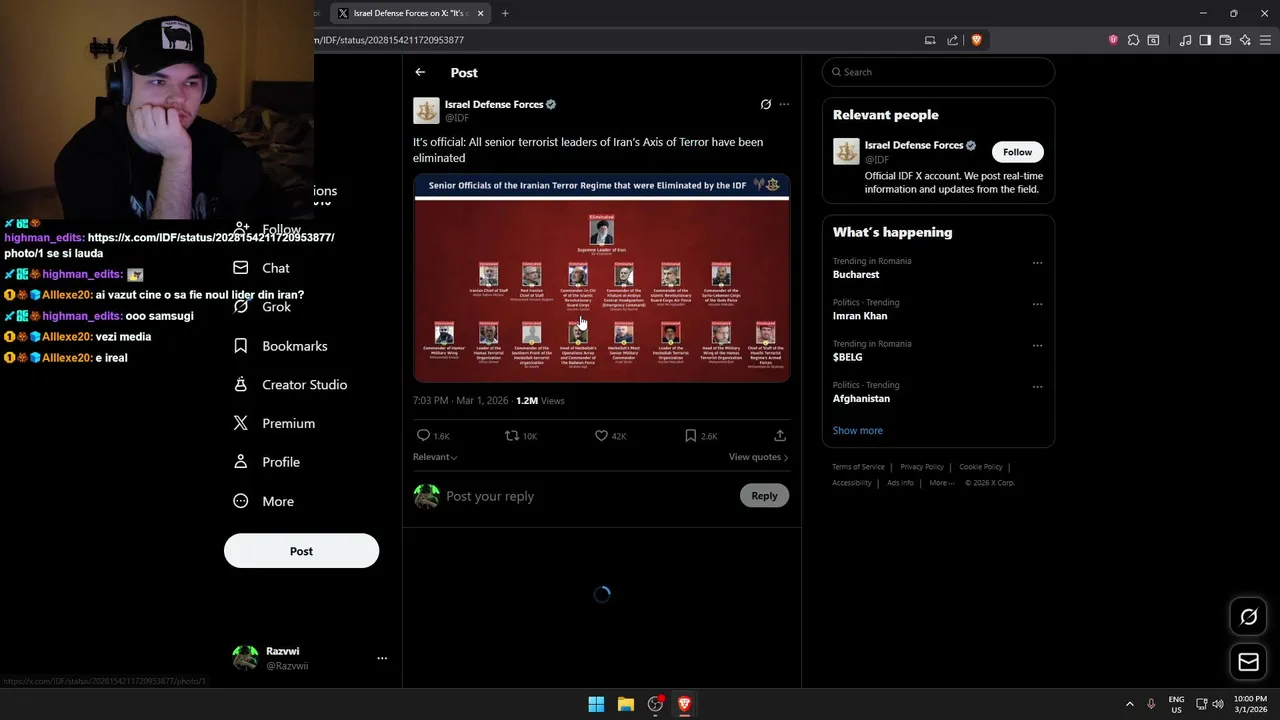1280x720 pixels.
Task: Open the browser hamburger main menu
Action: tap(1265, 40)
